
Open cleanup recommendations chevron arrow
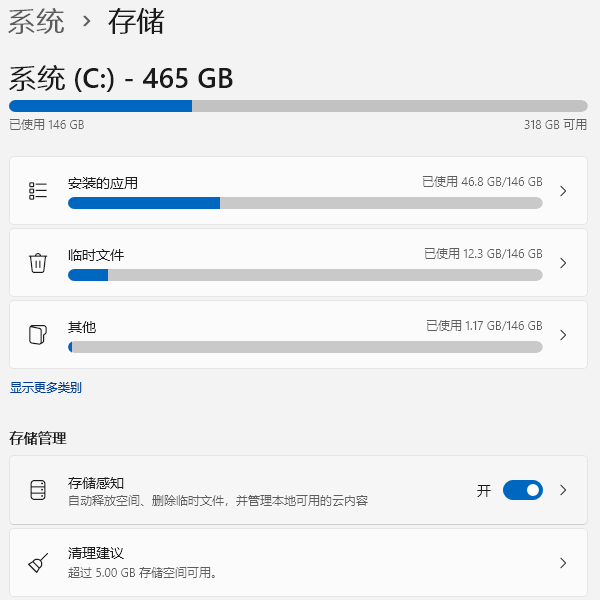pyautogui.click(x=563, y=563)
